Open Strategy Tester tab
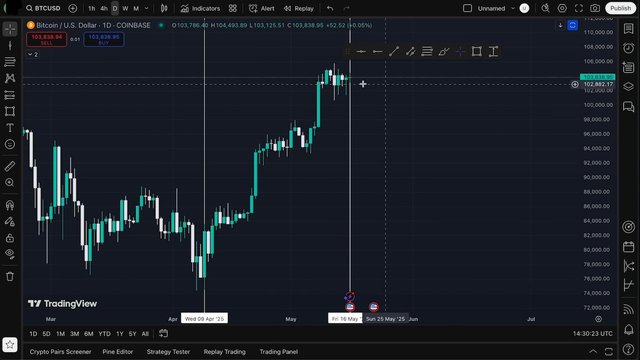 (x=168, y=352)
